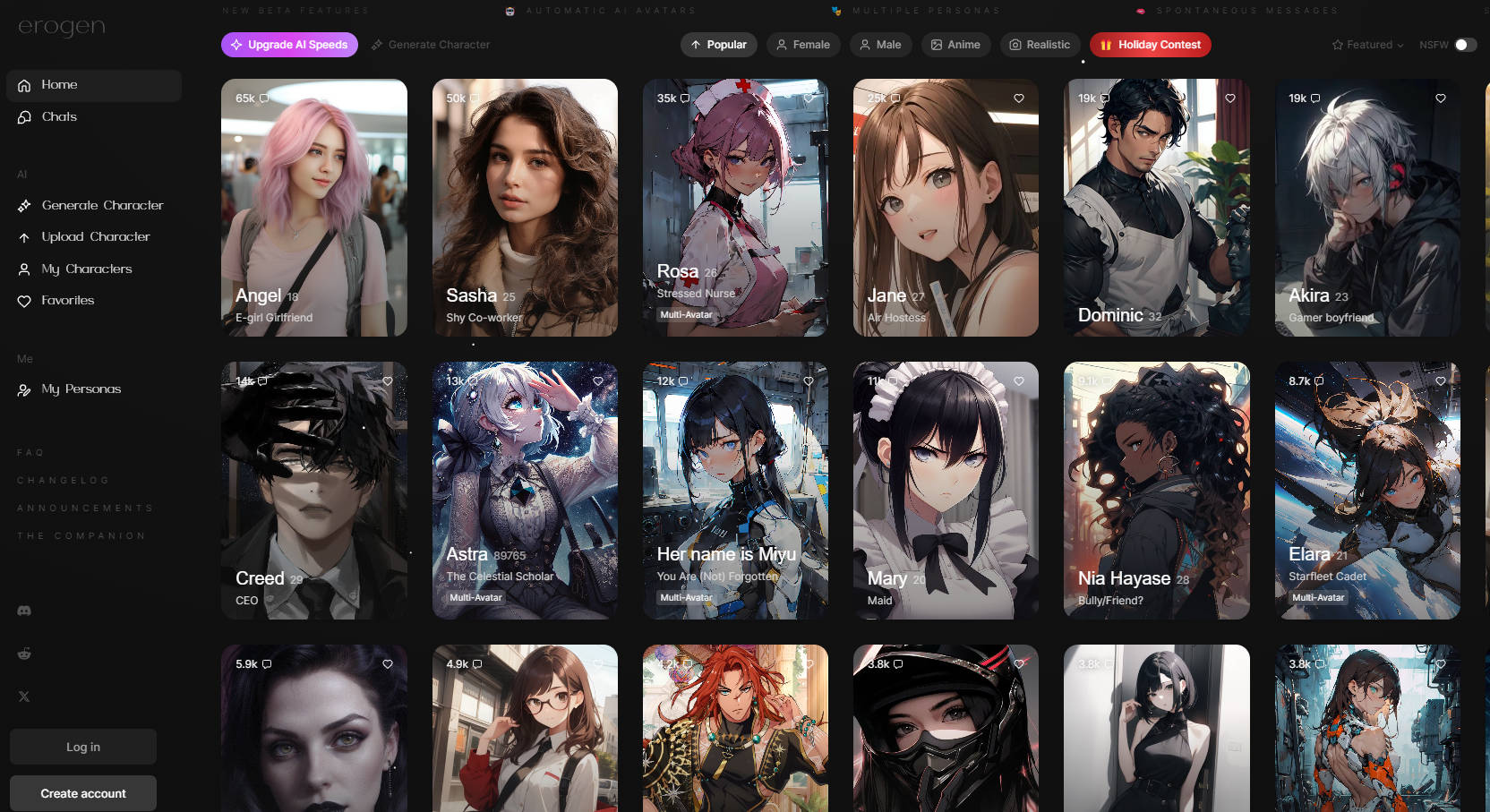1490x812 pixels.
Task: View Favorites from the sidebar
Action: [67, 300]
